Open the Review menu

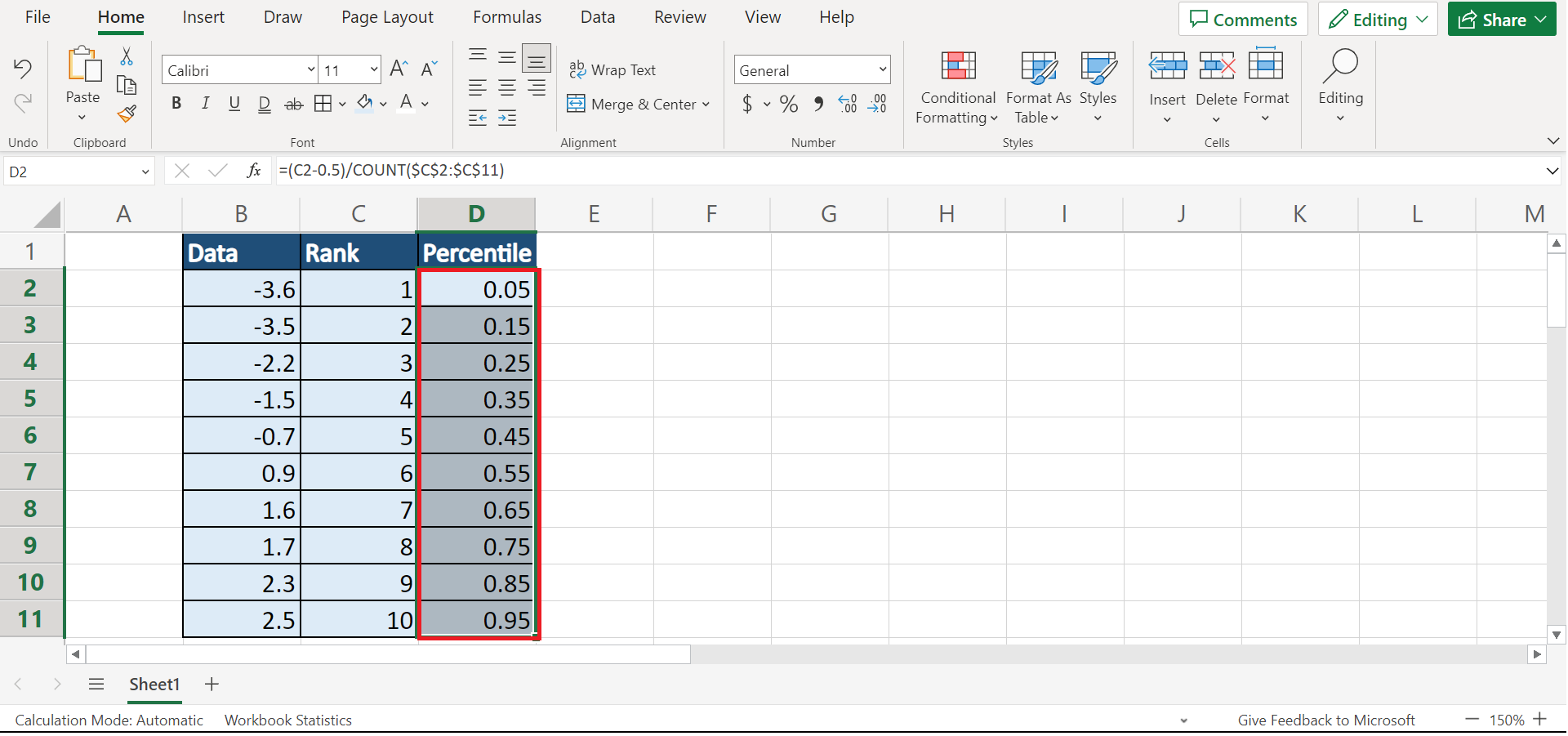point(679,16)
